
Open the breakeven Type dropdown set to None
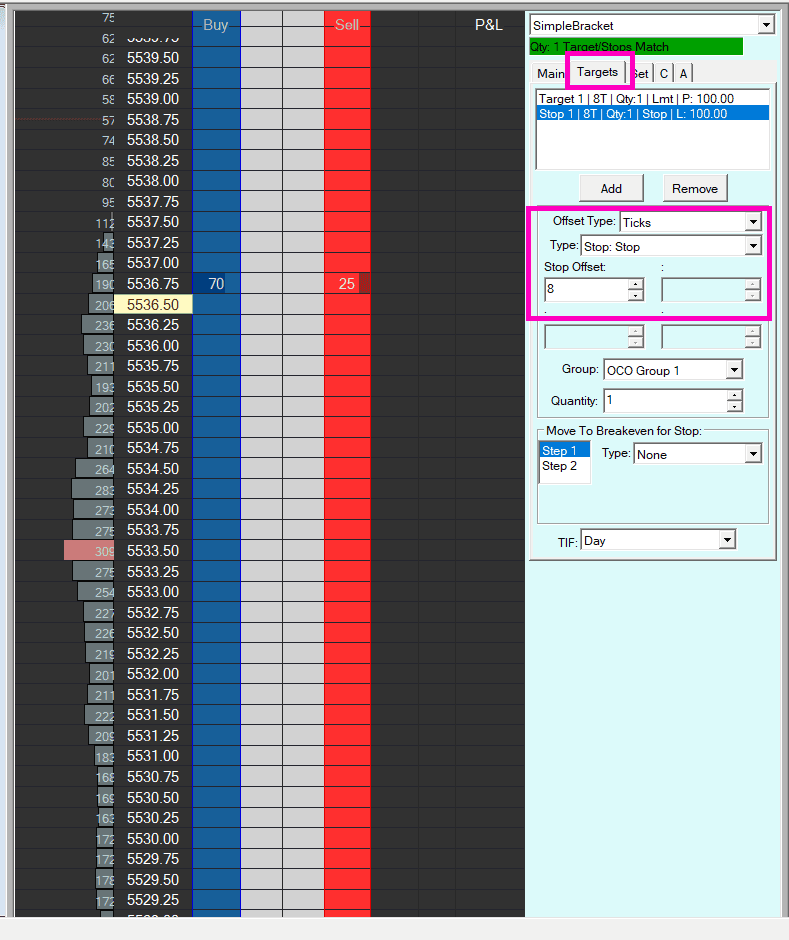point(753,454)
